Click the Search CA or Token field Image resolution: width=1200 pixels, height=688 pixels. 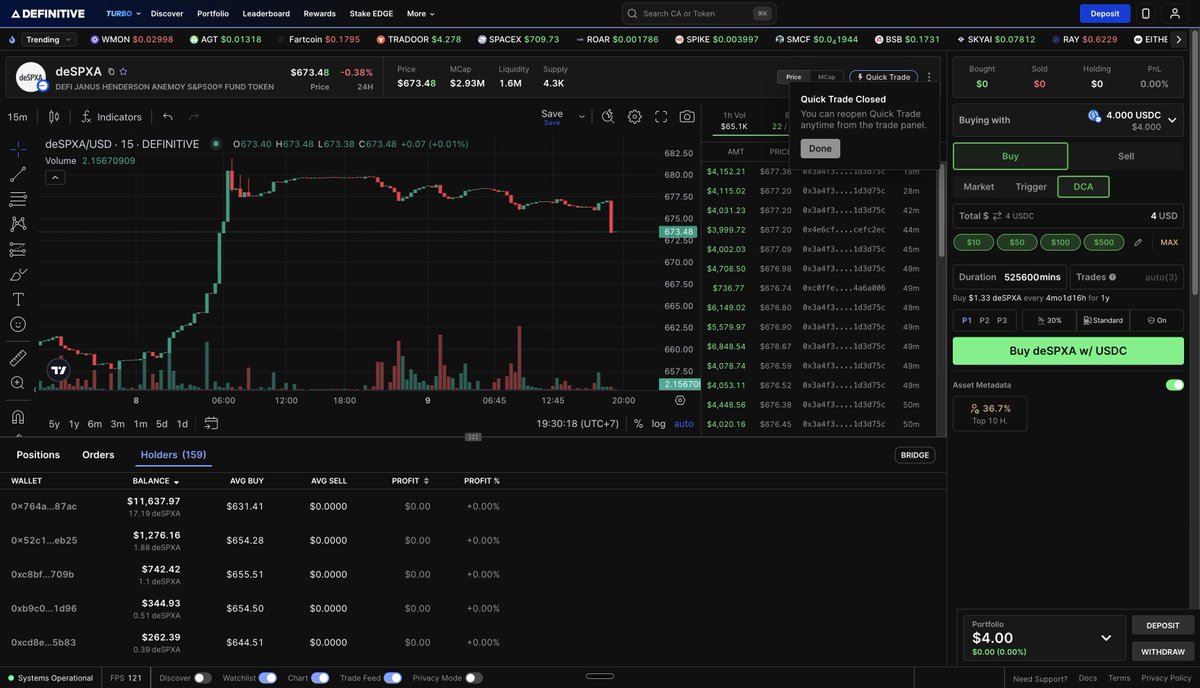click(699, 14)
